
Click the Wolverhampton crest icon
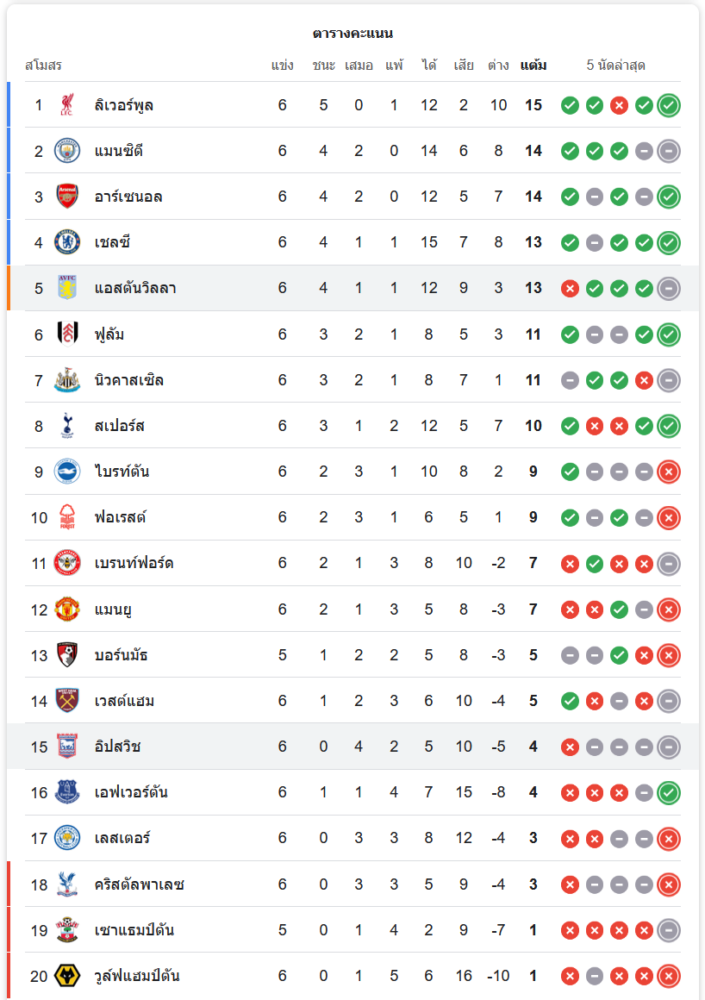pyautogui.click(x=67, y=976)
